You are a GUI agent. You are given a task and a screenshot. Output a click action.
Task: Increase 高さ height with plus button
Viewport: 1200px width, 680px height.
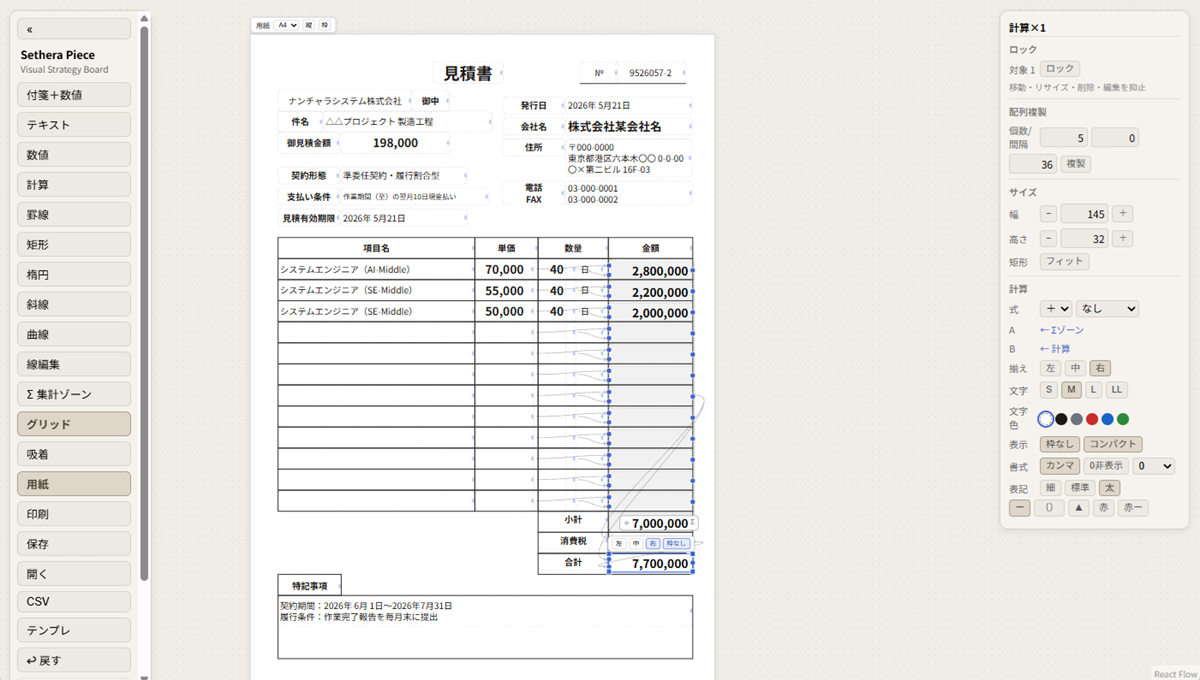click(x=1122, y=238)
